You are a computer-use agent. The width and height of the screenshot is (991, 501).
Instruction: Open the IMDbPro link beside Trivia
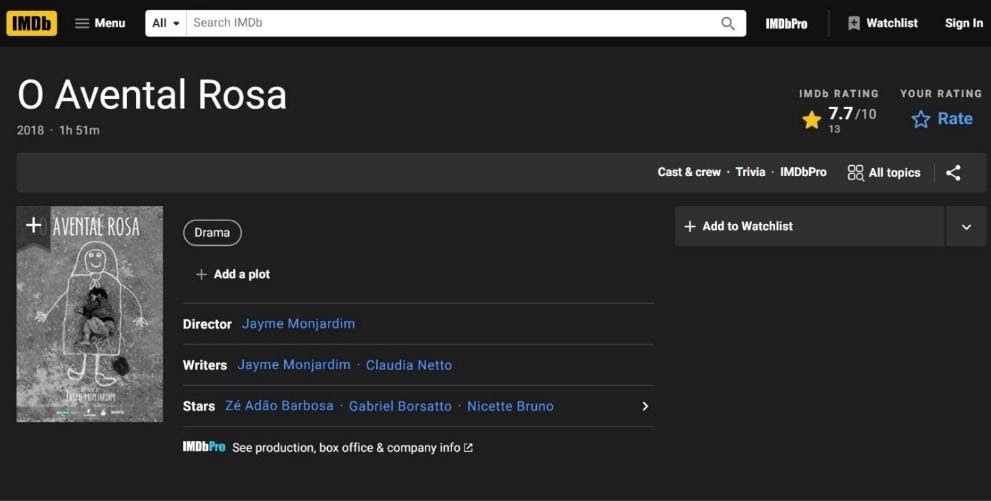803,172
